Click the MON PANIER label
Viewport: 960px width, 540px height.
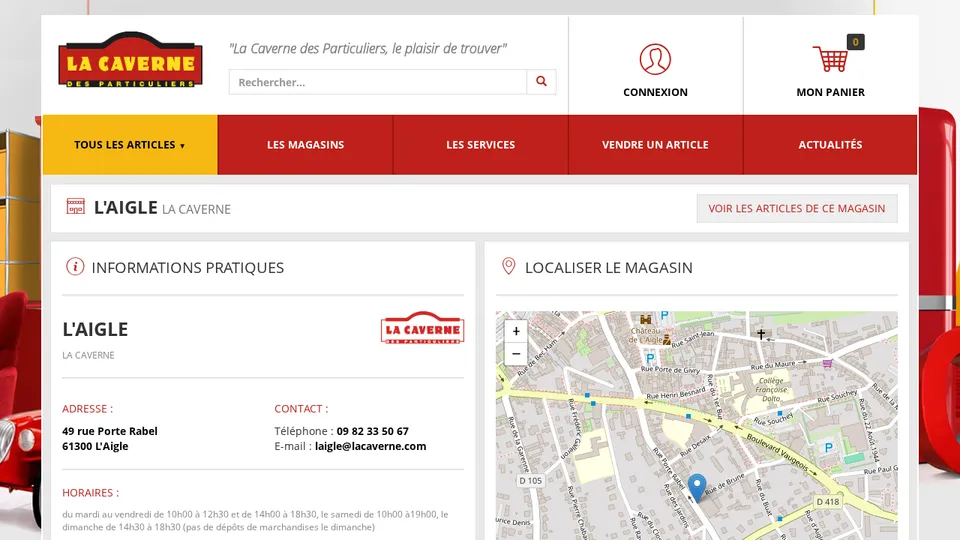coord(830,92)
